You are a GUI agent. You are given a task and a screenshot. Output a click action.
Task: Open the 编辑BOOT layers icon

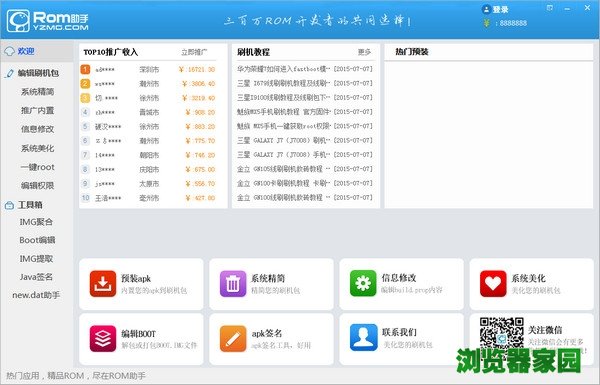(x=103, y=338)
